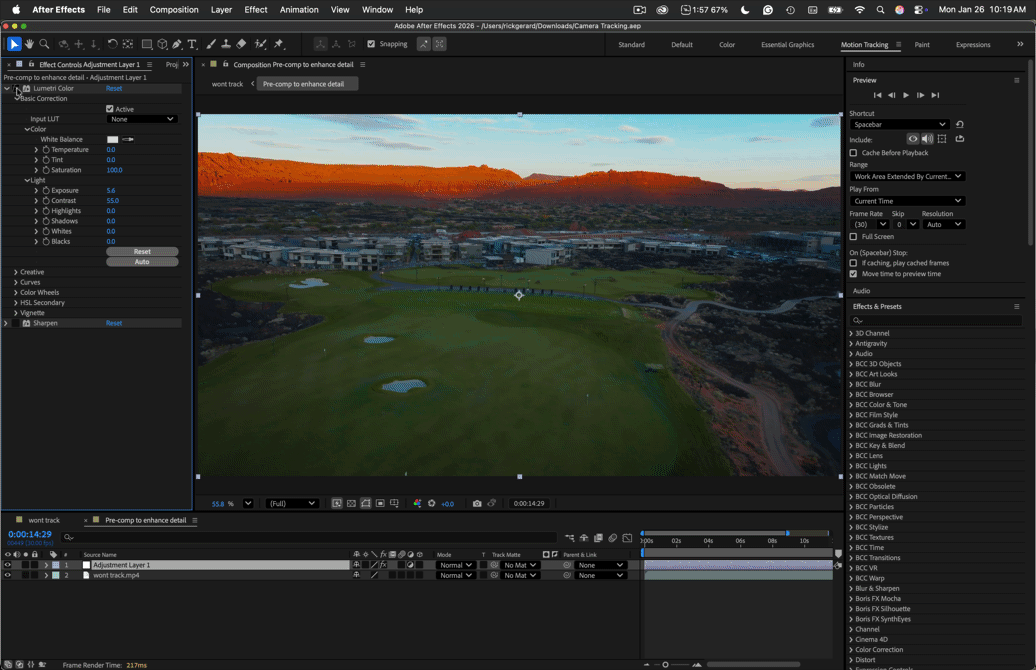
Task: Open the Composition menu
Action: (174, 10)
